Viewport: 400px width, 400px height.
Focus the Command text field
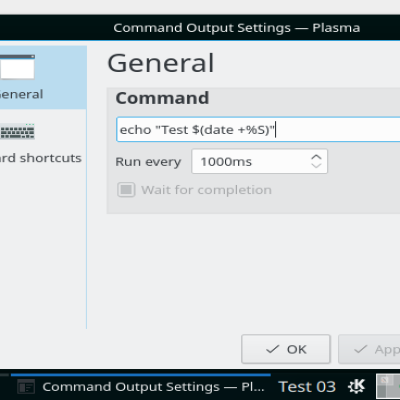(258, 129)
